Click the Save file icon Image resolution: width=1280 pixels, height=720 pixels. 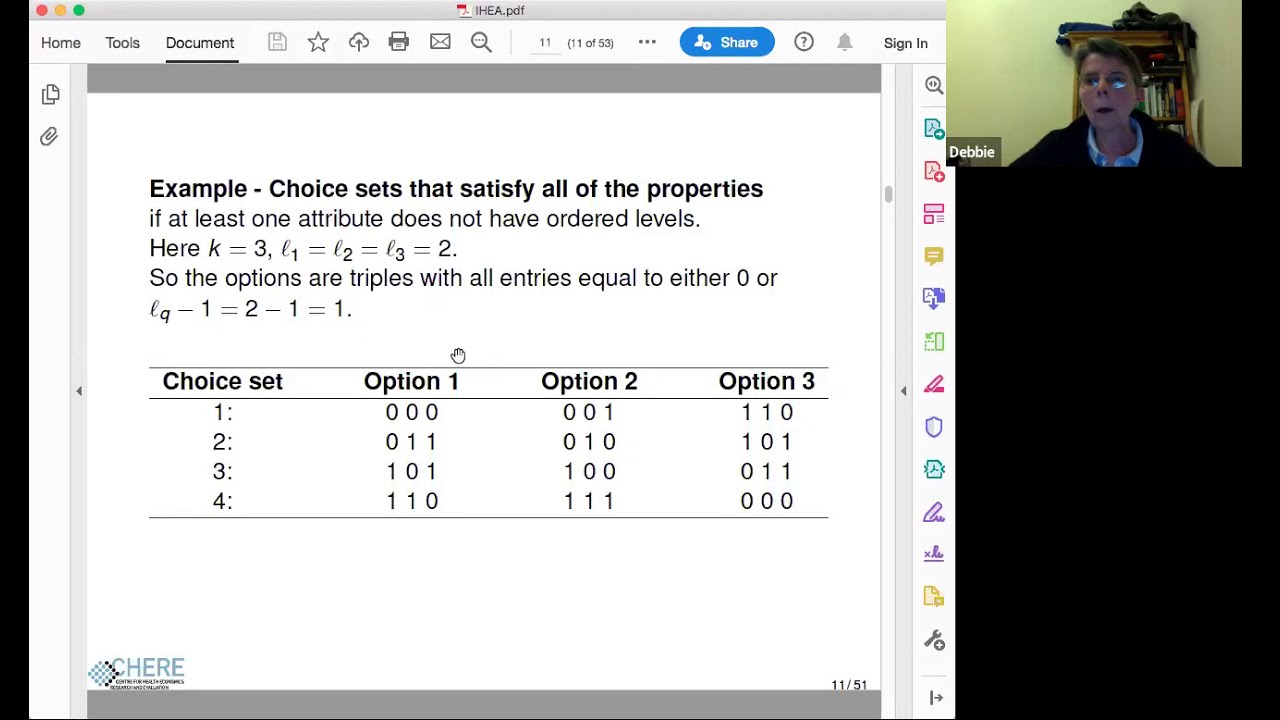pyautogui.click(x=277, y=42)
